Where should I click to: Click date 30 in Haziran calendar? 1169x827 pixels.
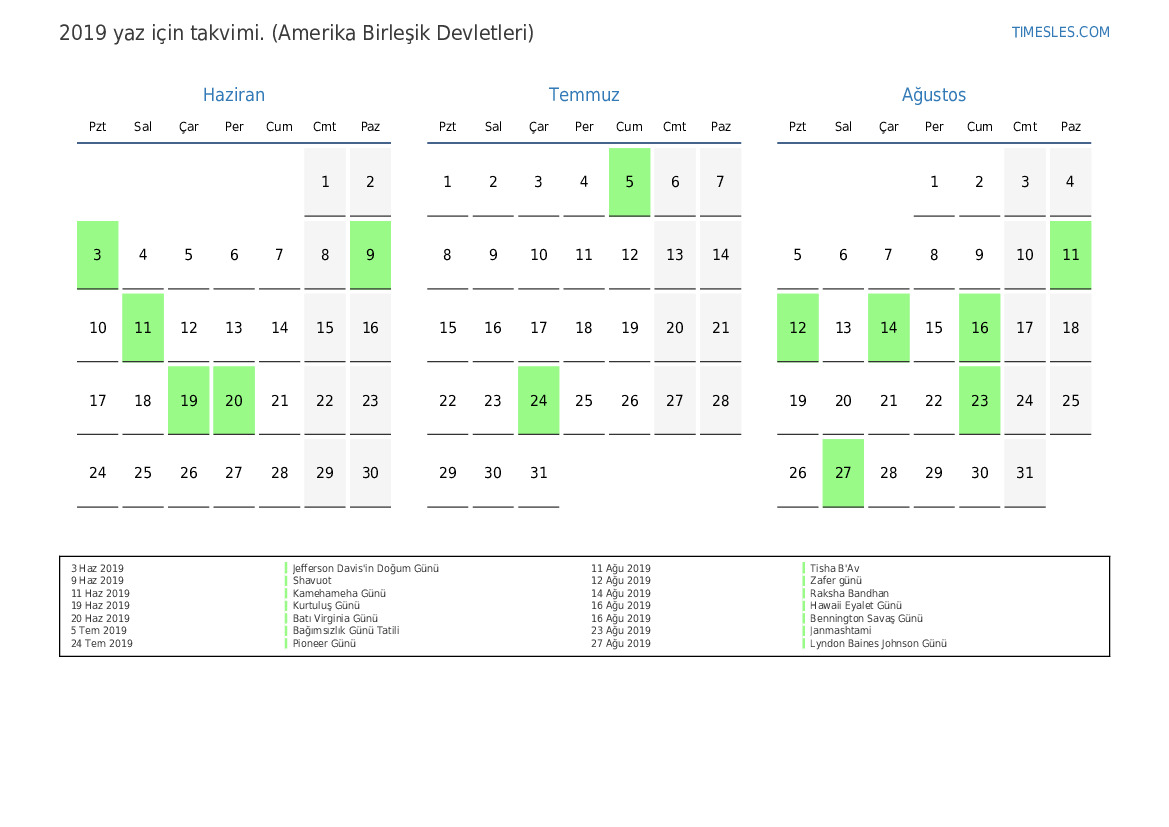tap(370, 473)
